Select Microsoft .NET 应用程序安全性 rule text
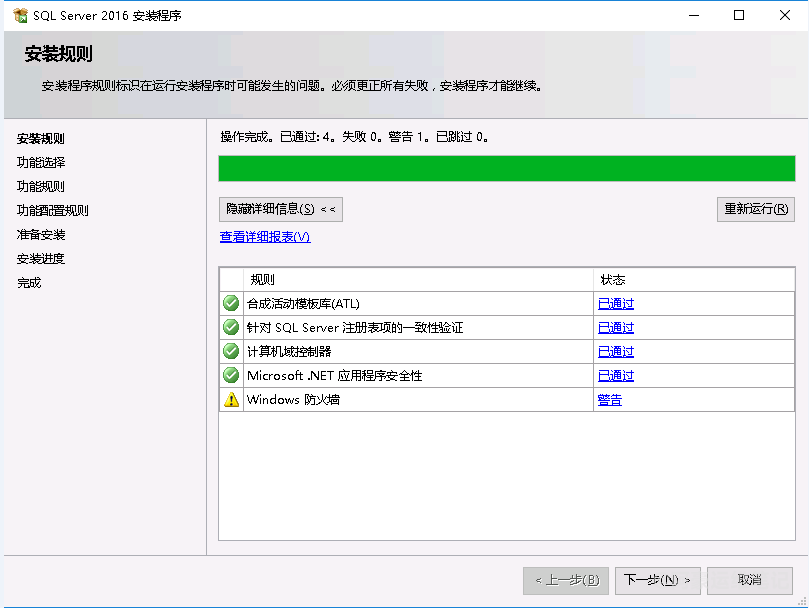809x608 pixels. coord(334,375)
